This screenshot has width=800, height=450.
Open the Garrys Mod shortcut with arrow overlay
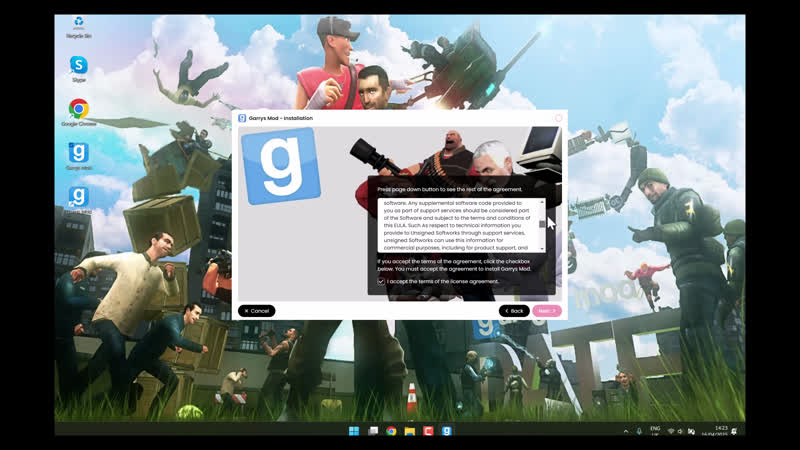[79, 200]
